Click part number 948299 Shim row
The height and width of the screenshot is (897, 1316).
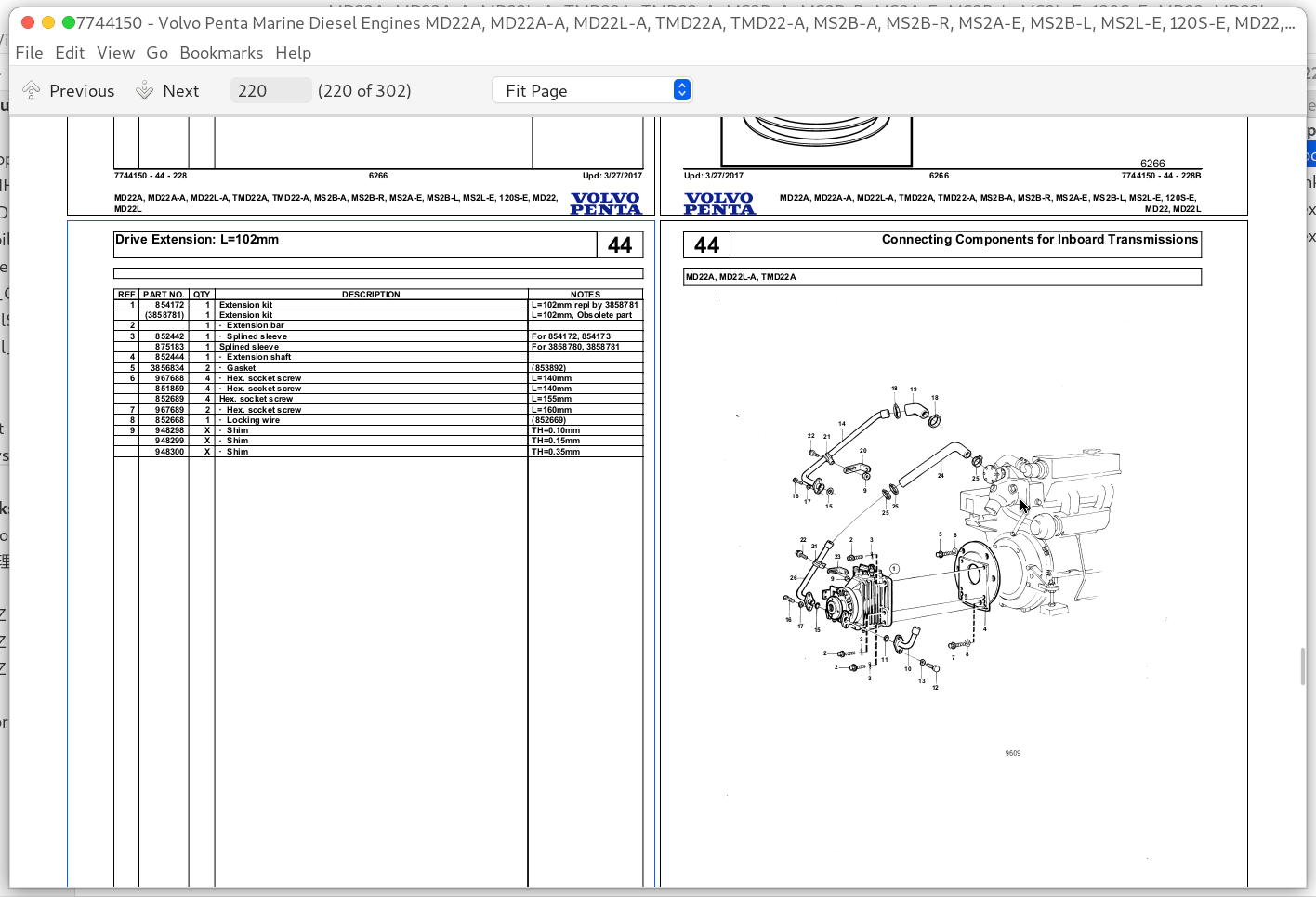(x=378, y=441)
